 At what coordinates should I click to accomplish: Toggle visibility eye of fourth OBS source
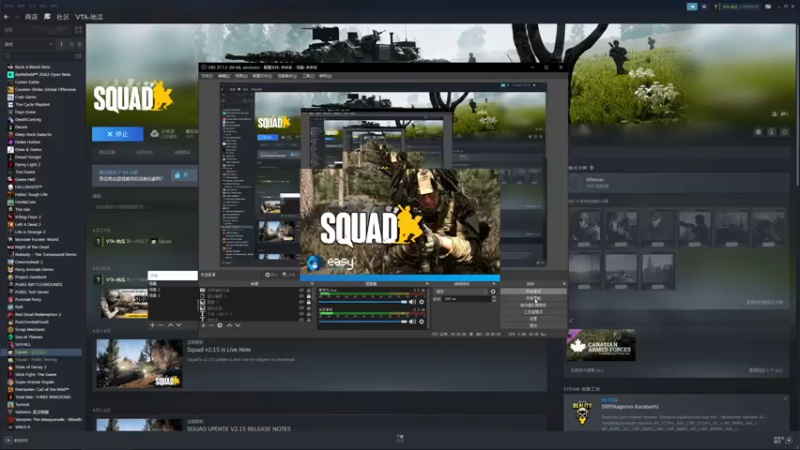301,308
